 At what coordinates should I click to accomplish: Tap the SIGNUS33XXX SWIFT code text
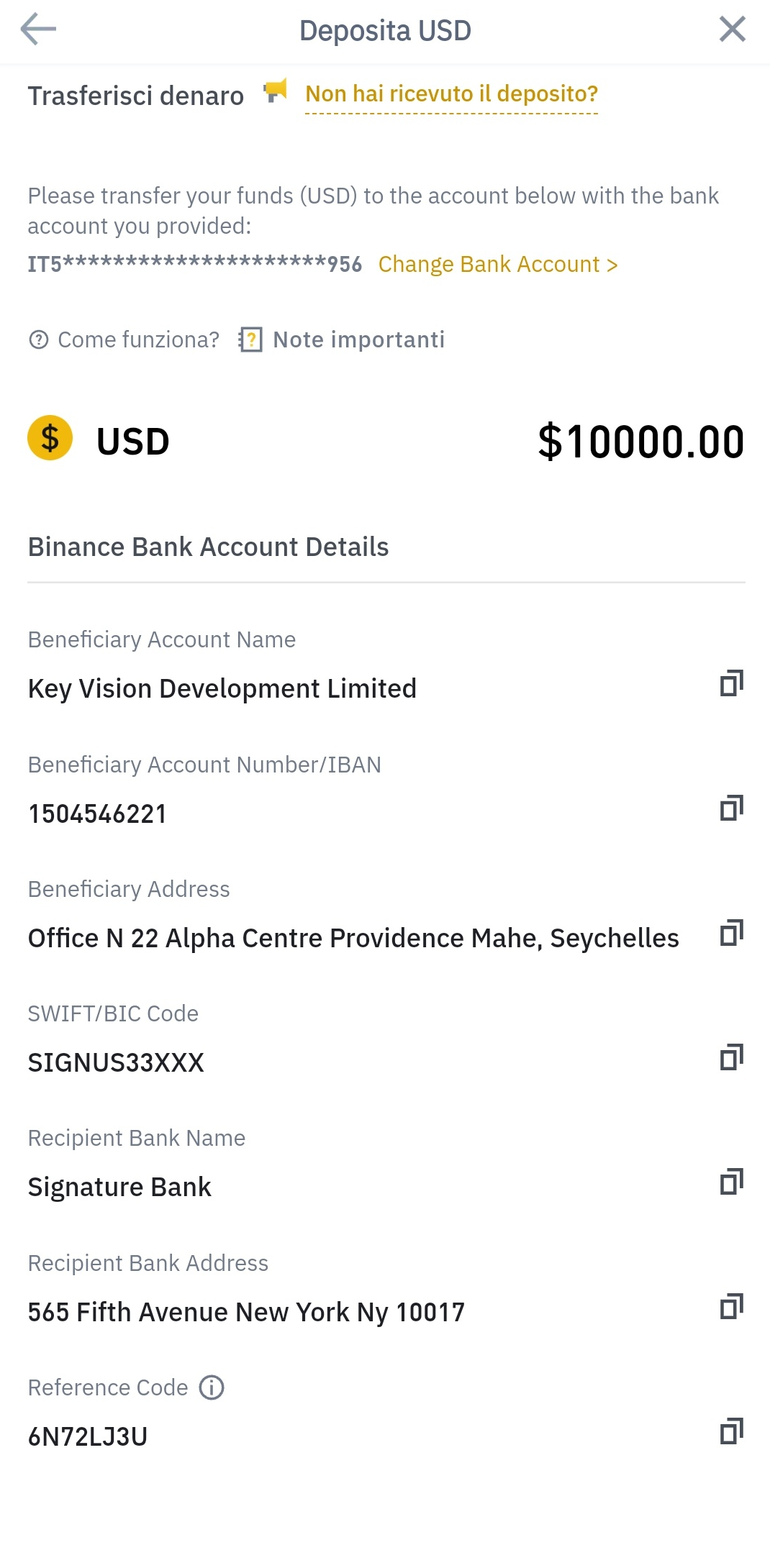click(116, 1062)
